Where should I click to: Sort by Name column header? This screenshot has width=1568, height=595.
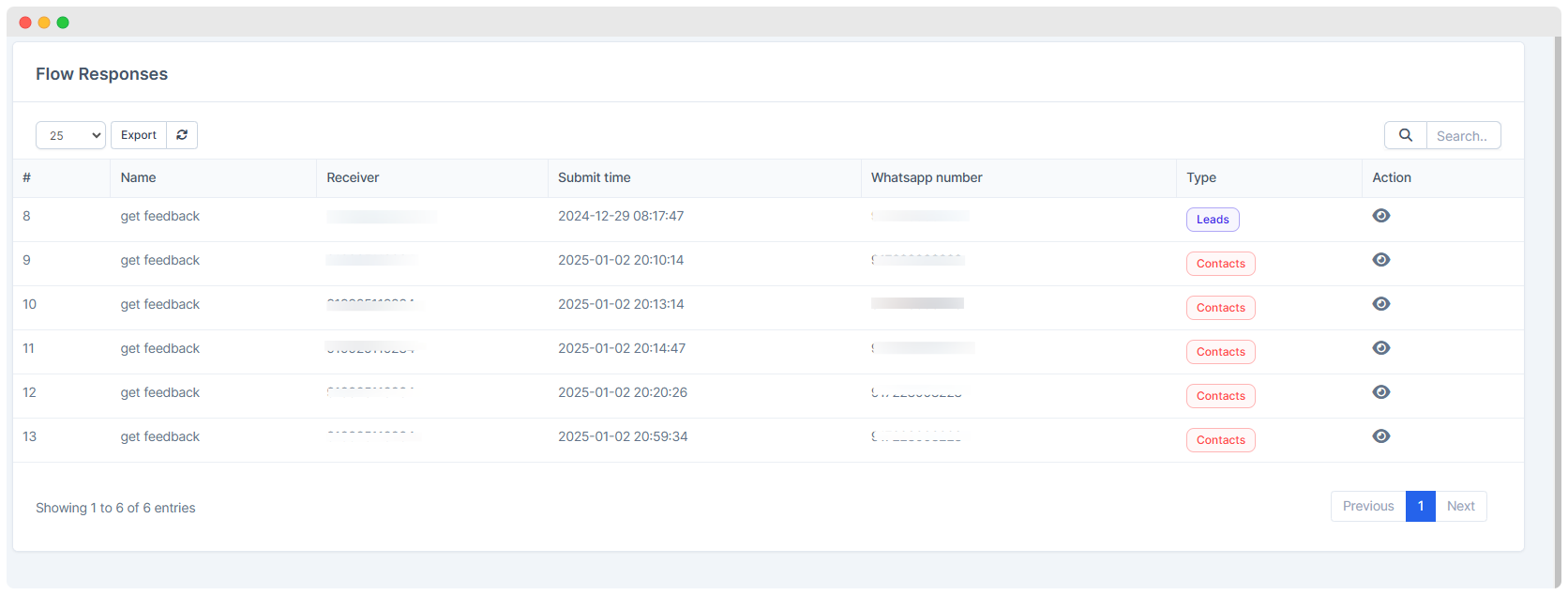(138, 177)
